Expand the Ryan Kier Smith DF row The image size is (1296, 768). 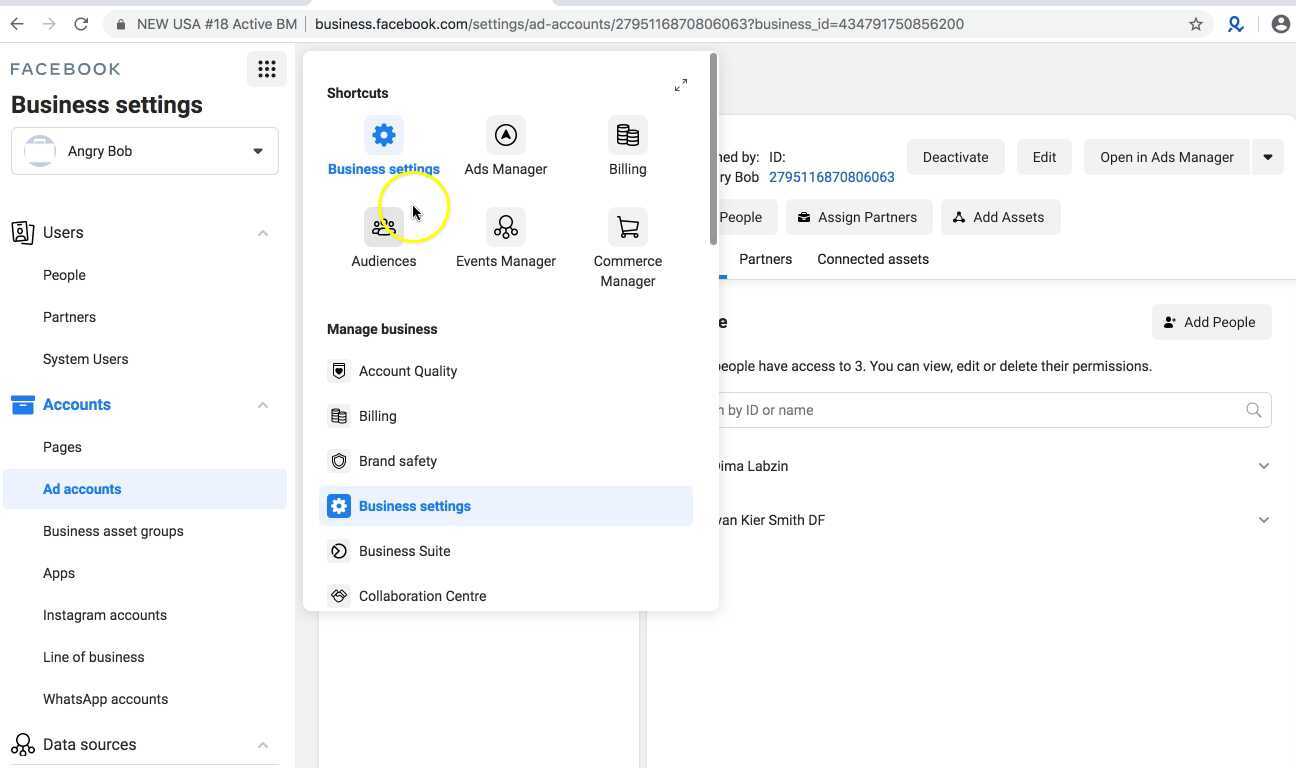click(x=1263, y=519)
